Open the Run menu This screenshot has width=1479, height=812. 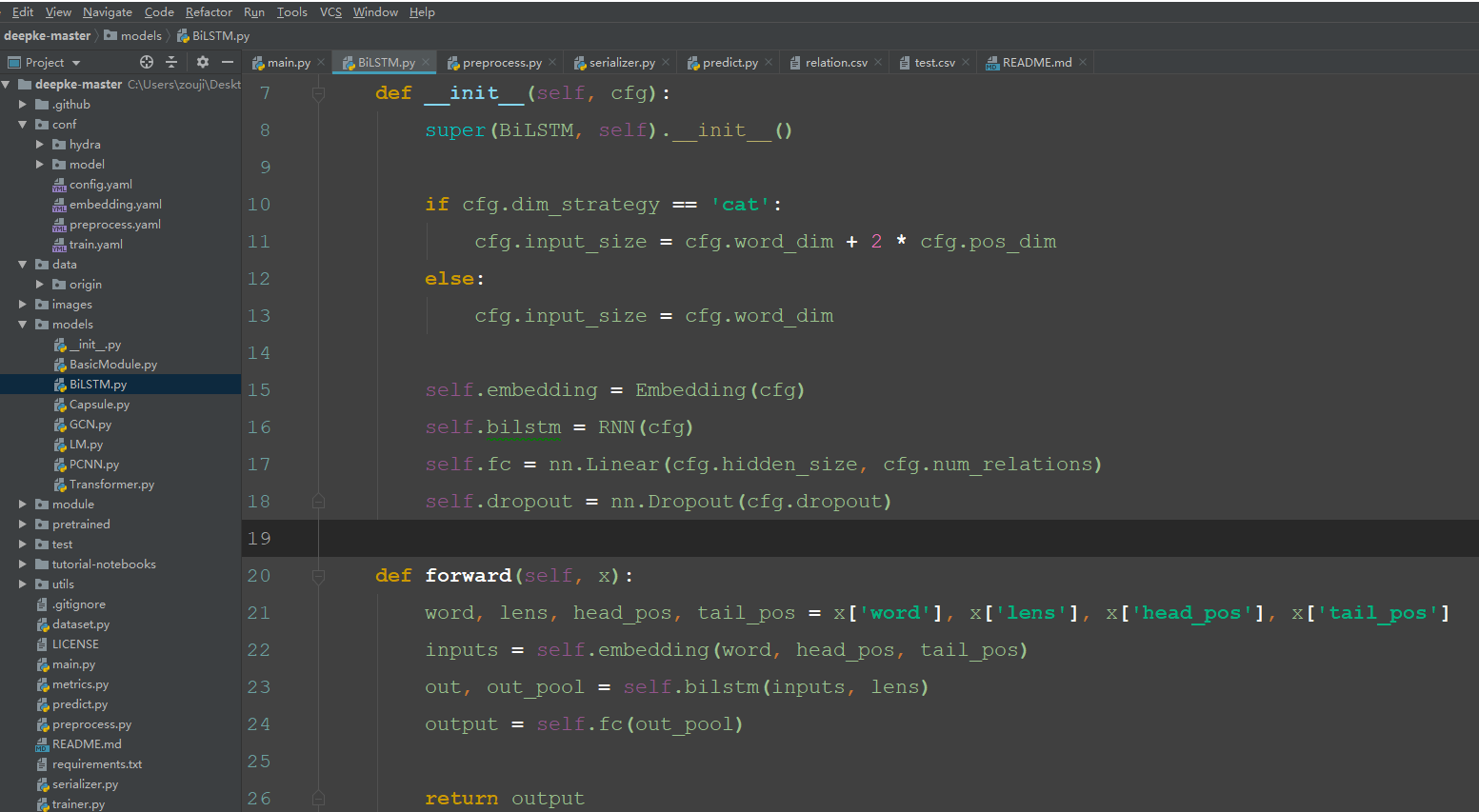click(x=253, y=11)
